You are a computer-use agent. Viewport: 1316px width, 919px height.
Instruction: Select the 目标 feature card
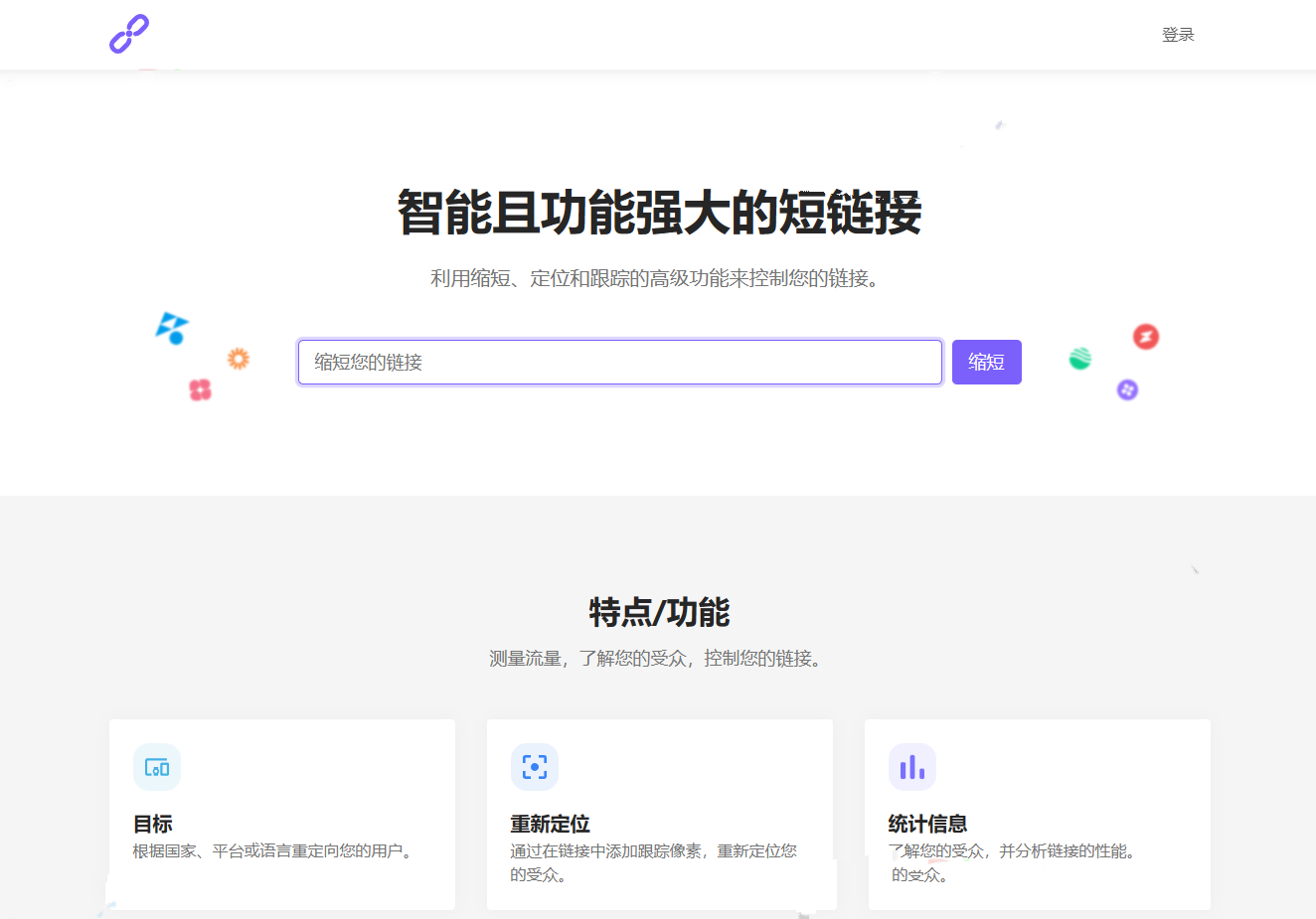point(281,815)
